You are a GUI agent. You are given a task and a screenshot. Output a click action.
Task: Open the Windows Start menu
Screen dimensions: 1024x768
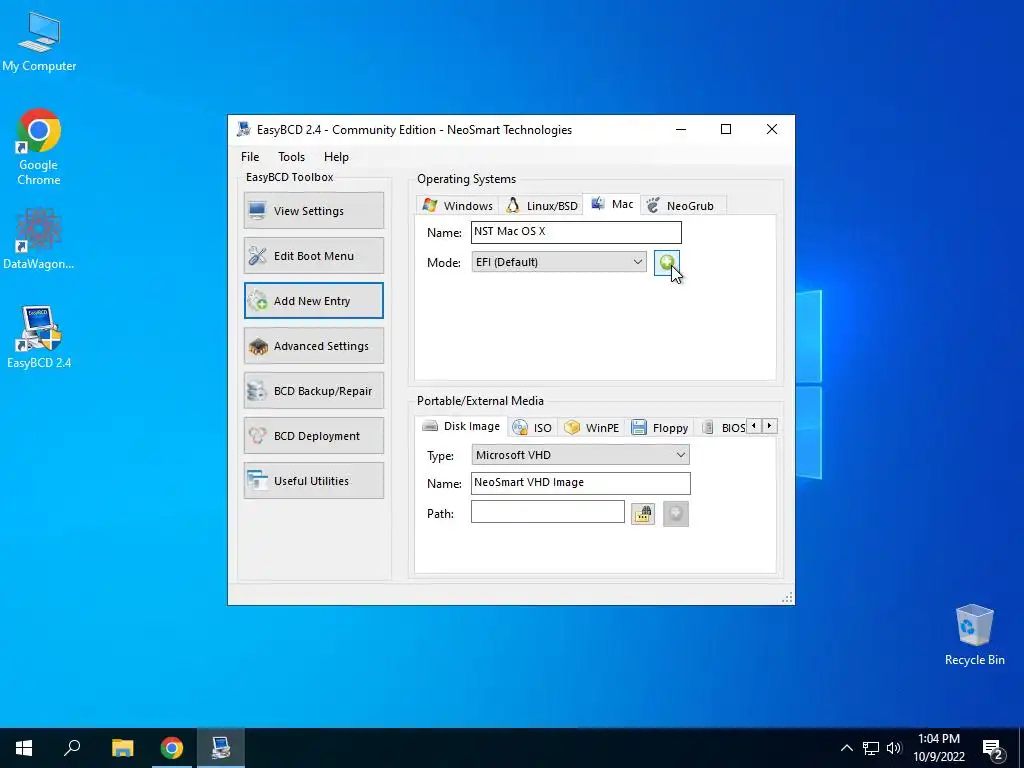(24, 748)
